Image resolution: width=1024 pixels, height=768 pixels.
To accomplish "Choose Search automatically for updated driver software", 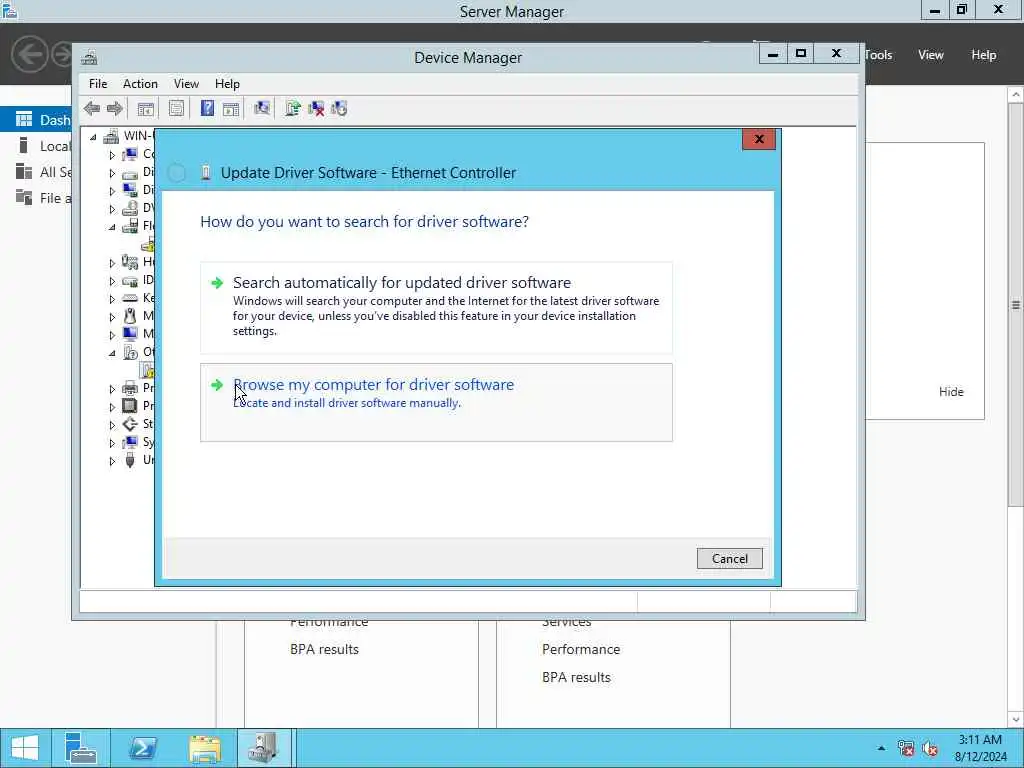I will [436, 308].
